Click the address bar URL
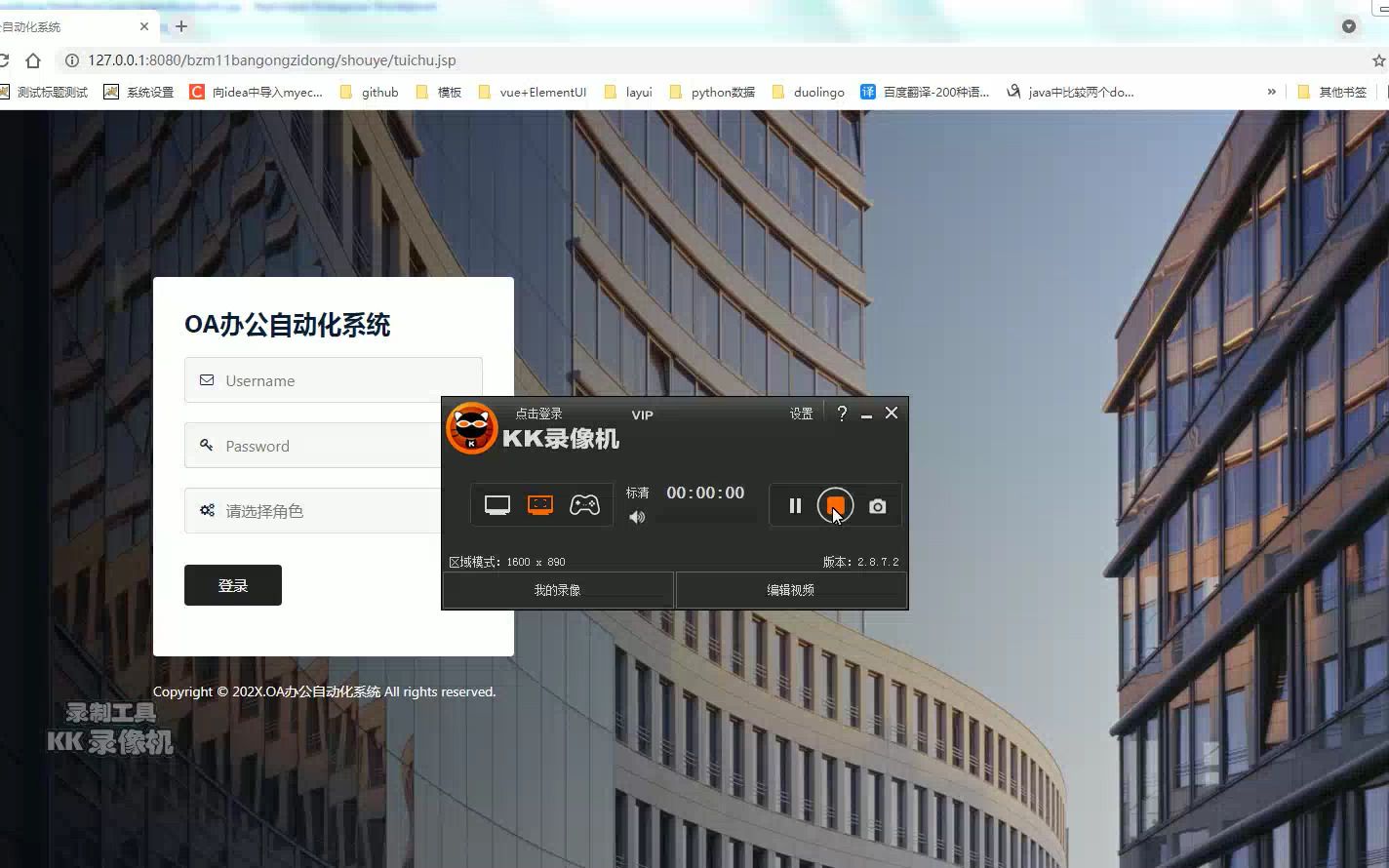Screen dimensions: 1389x868 pyautogui.click(x=272, y=60)
